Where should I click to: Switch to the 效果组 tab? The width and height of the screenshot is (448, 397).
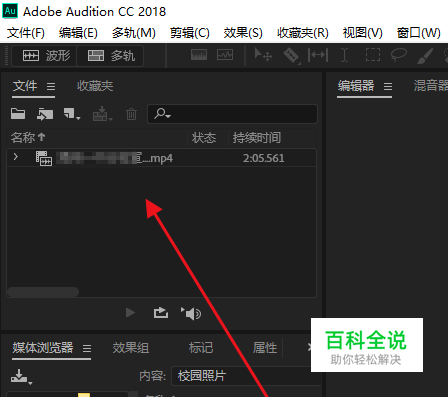[130, 348]
